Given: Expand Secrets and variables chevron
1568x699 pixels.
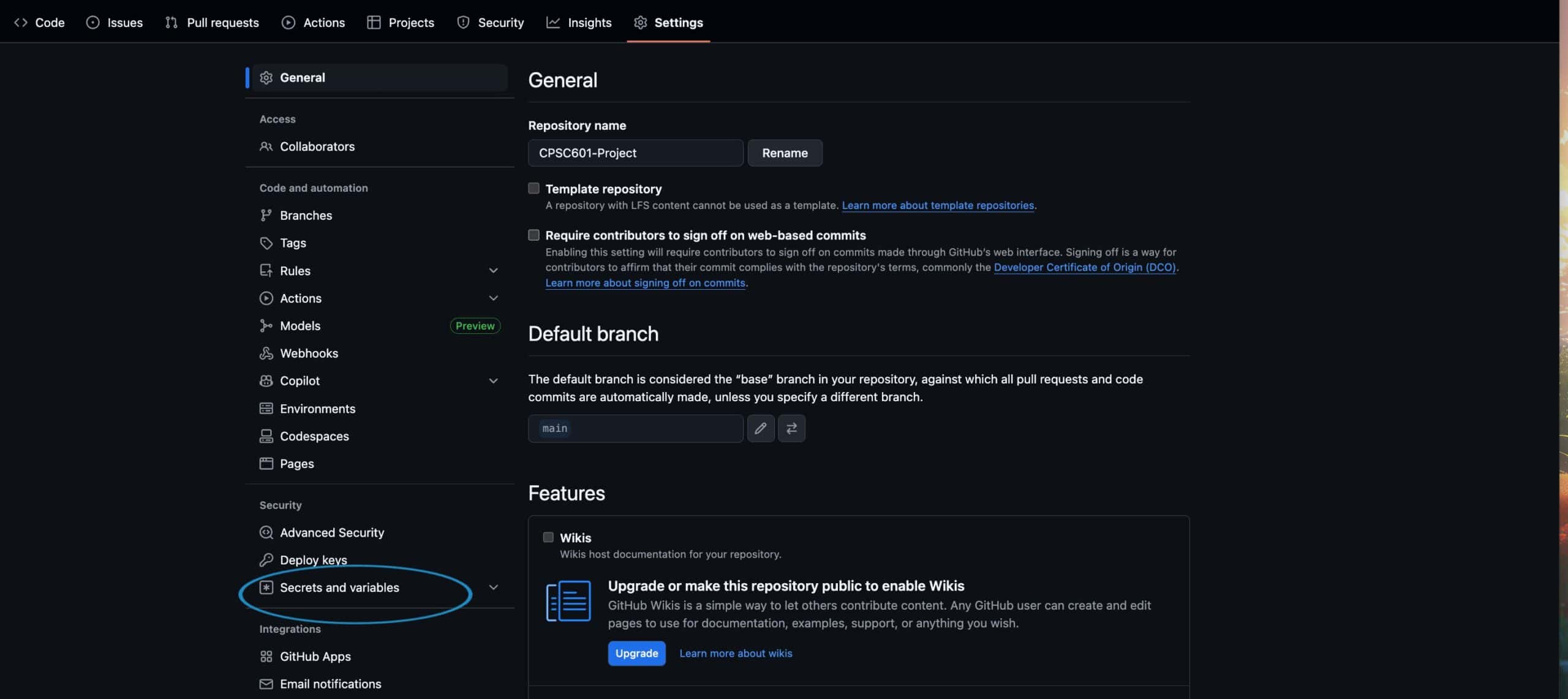Looking at the screenshot, I should coord(493,588).
